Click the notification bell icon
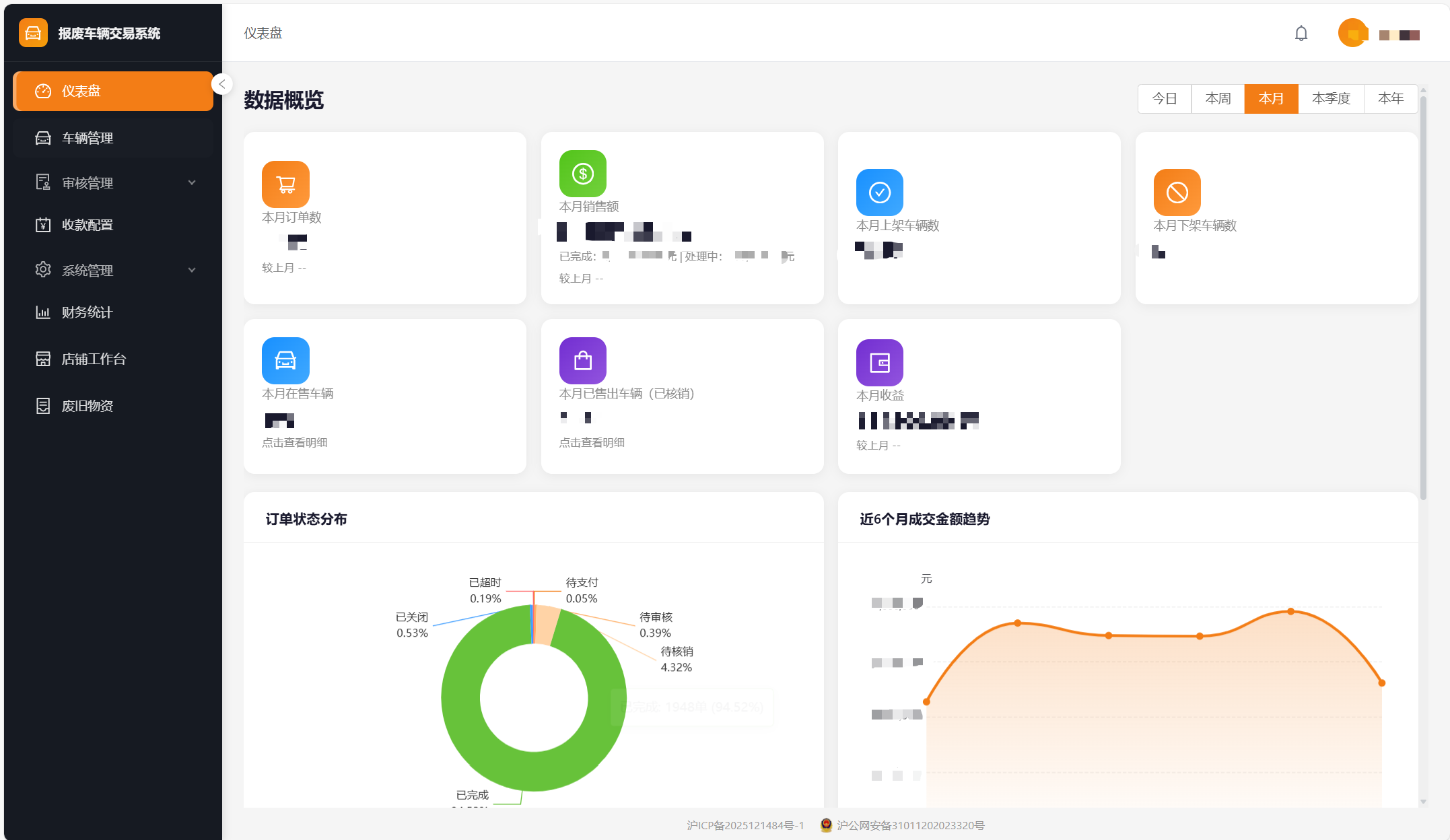Image resolution: width=1450 pixels, height=840 pixels. point(1301,33)
